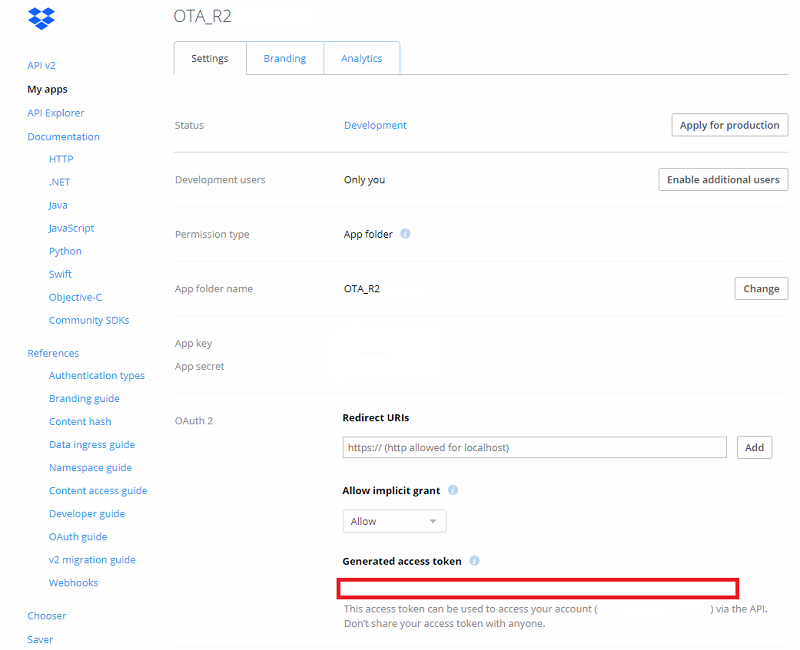Open JavaScript documentation link
This screenshot has width=800, height=650.
(71, 228)
